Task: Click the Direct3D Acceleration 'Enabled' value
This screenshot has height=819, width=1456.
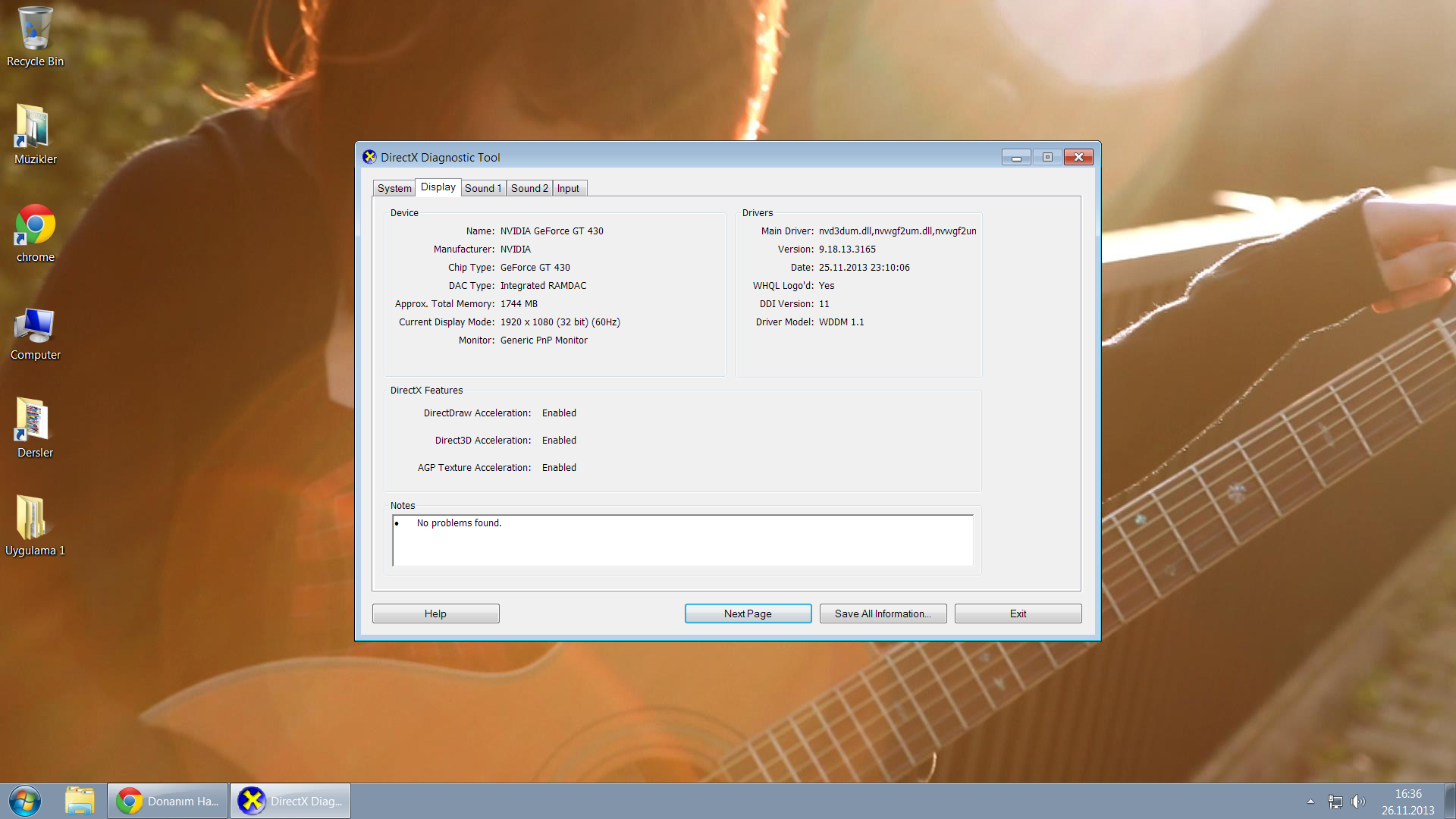Action: [x=559, y=441]
